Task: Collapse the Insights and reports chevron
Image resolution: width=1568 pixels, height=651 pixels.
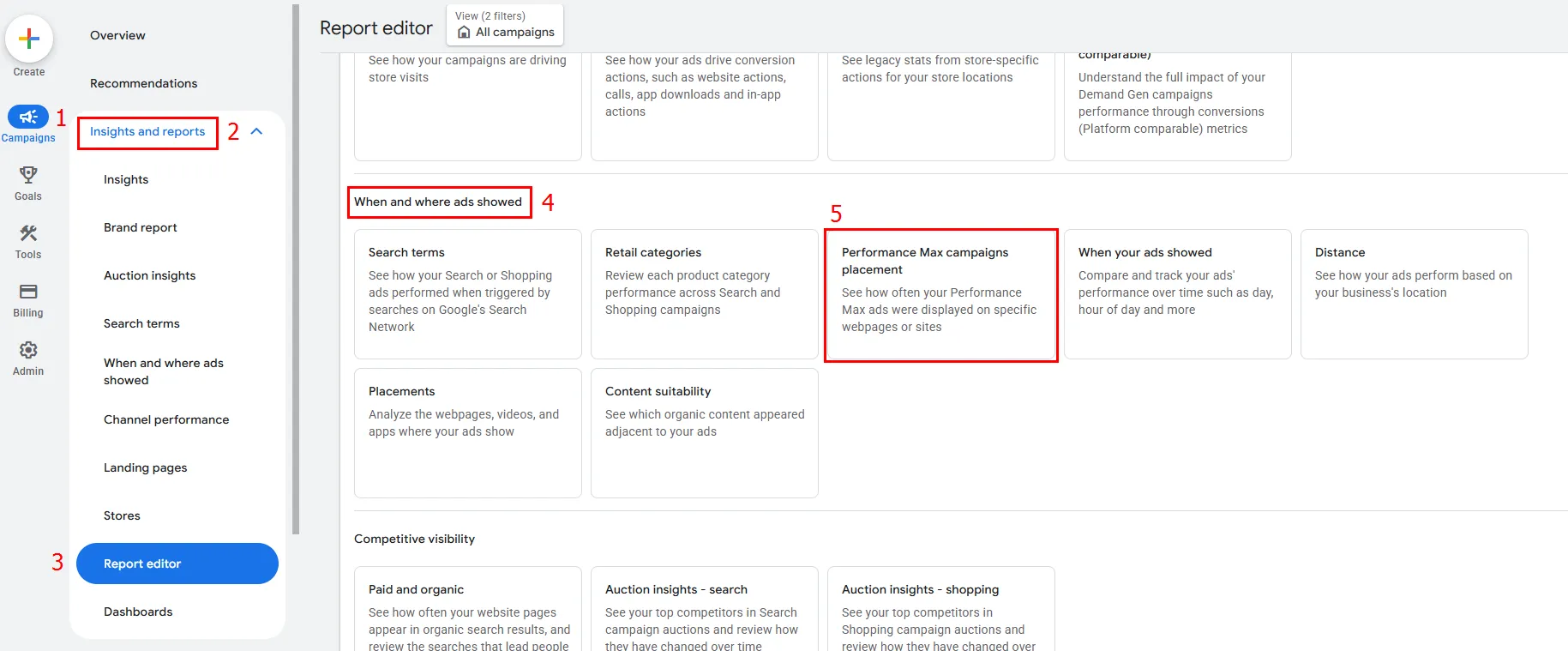Action: click(x=256, y=131)
